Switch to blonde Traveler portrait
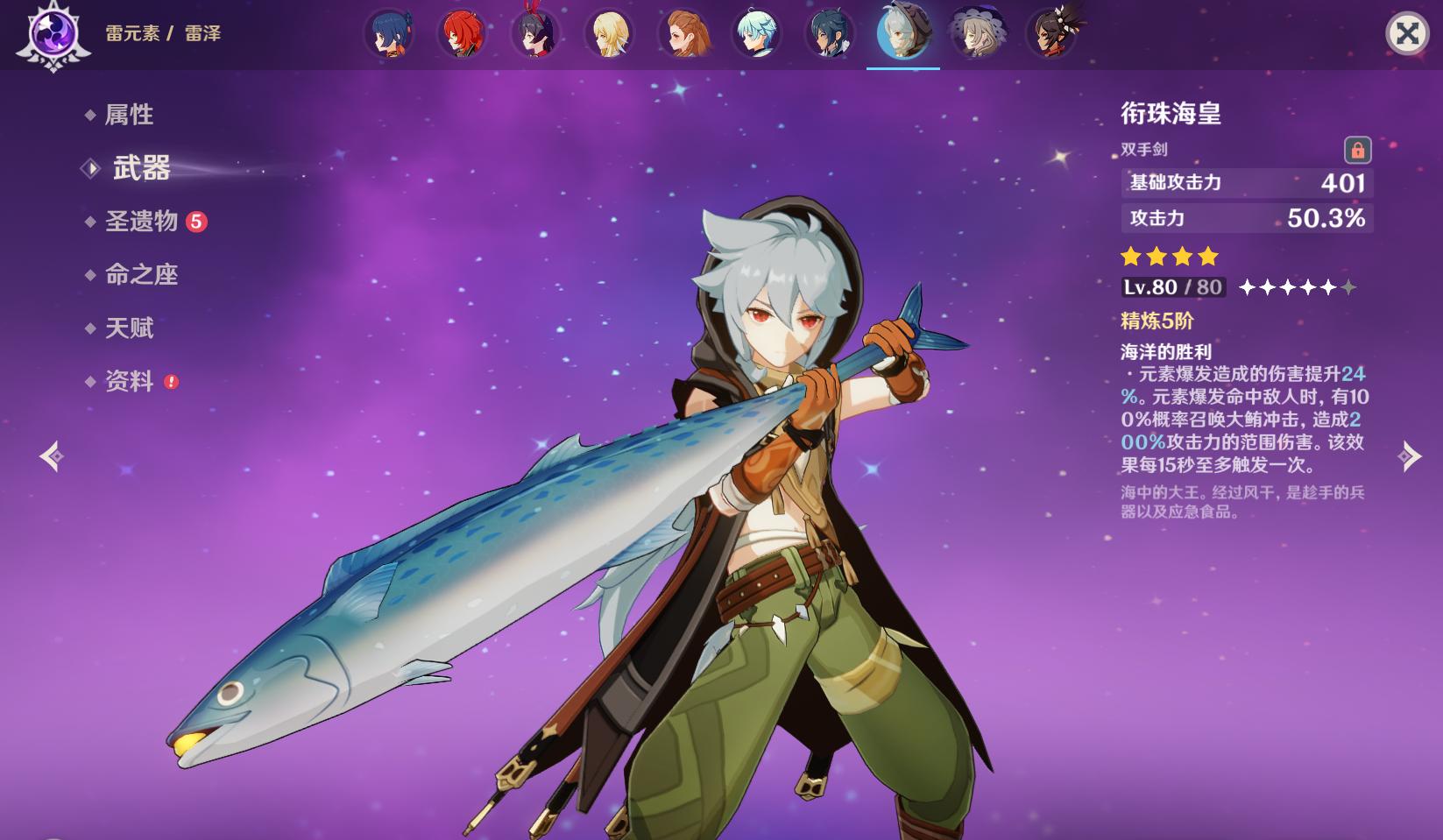The image size is (1443, 840). (609, 34)
